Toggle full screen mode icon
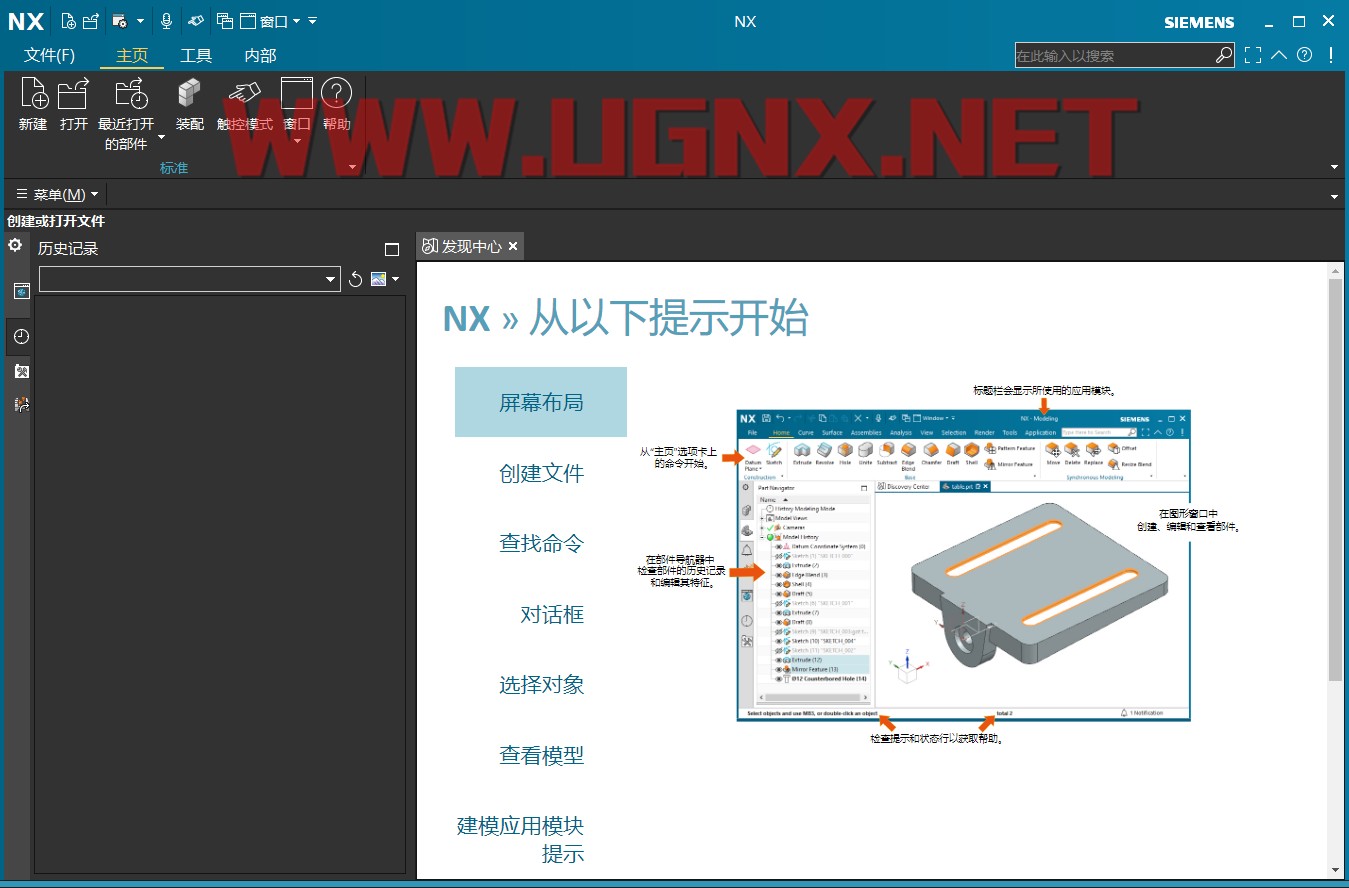The height and width of the screenshot is (888, 1349). 1253,56
